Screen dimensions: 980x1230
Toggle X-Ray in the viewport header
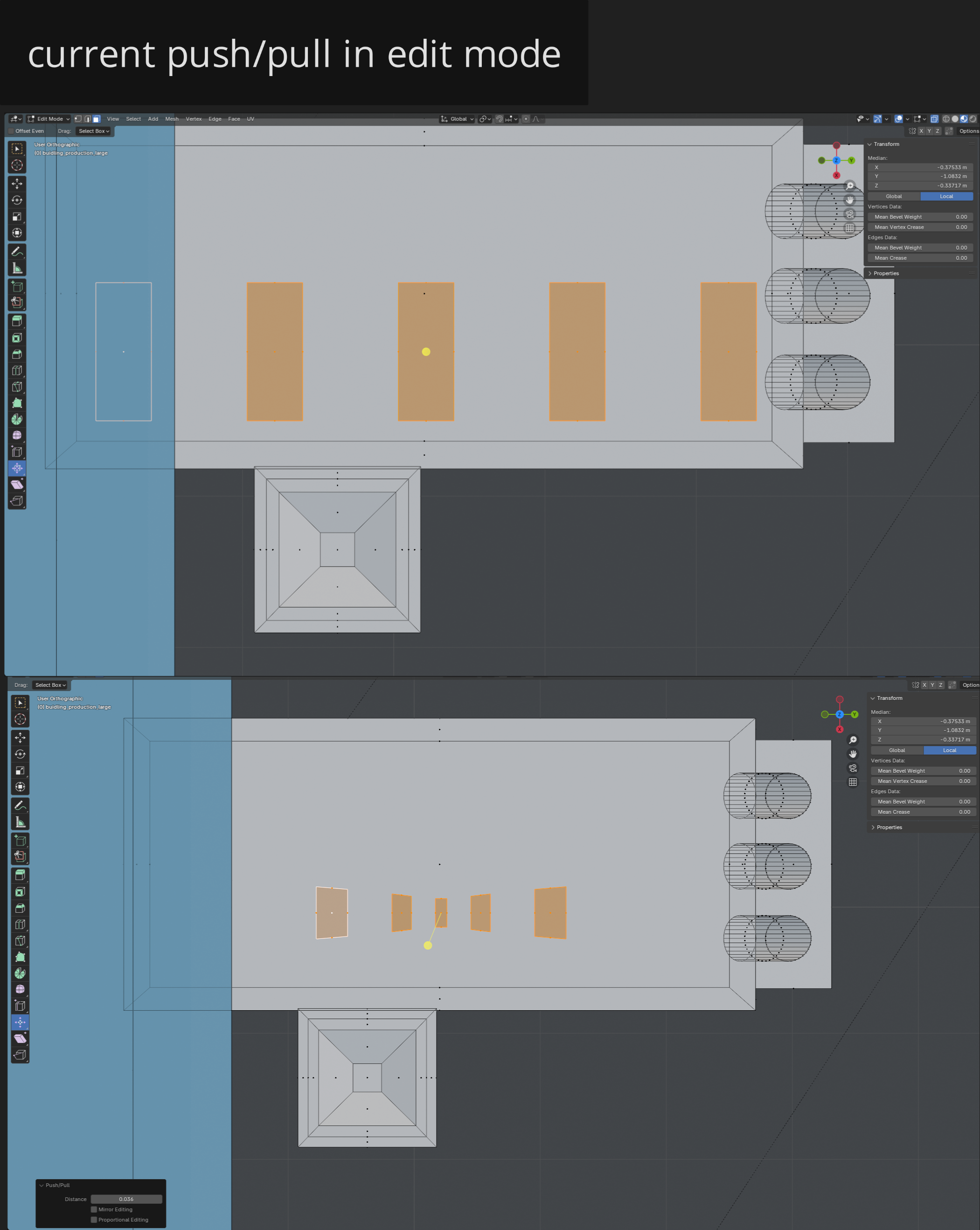pos(934,119)
